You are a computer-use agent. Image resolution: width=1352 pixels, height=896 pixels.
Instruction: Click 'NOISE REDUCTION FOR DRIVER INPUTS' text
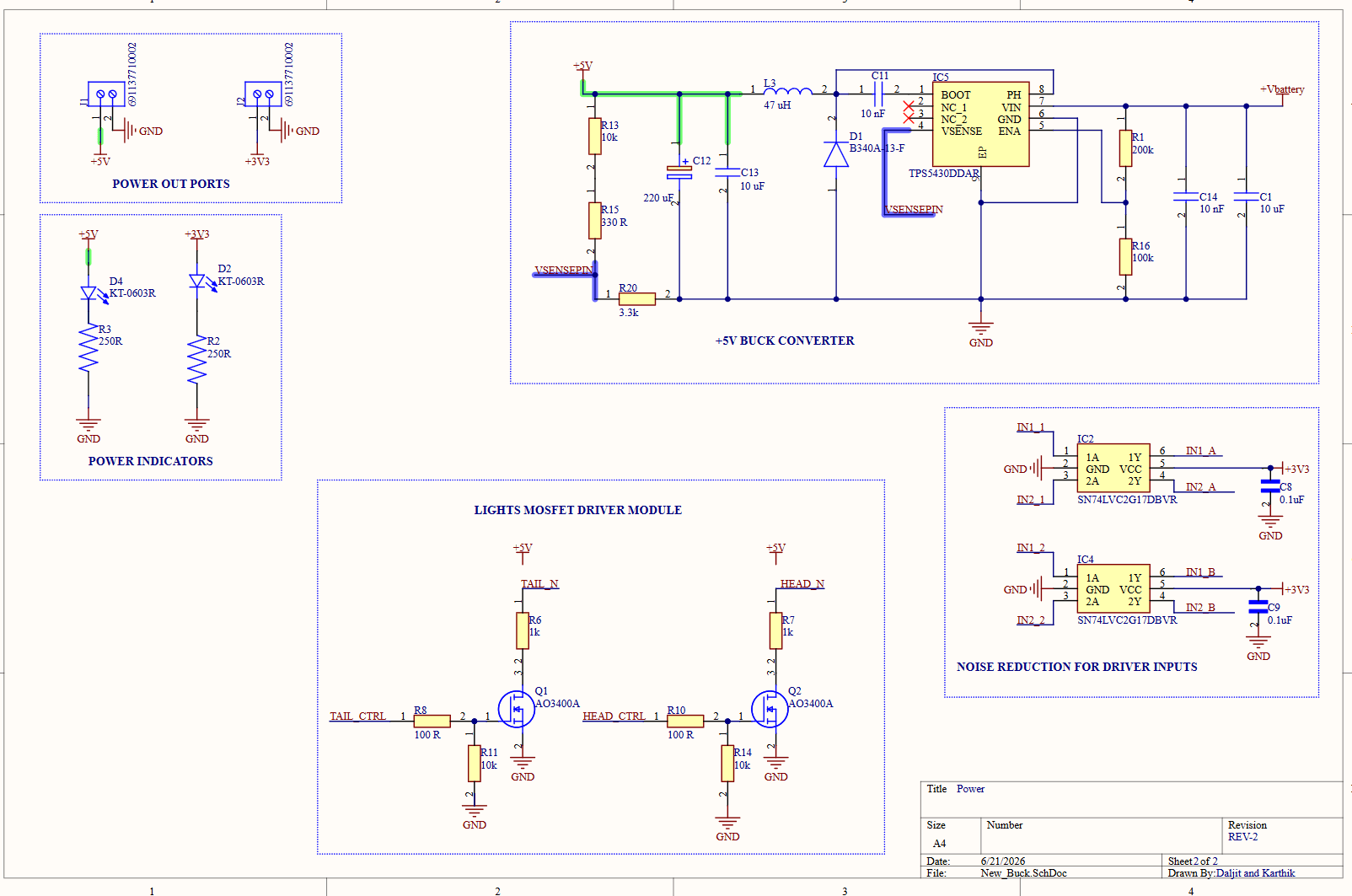coord(1077,667)
